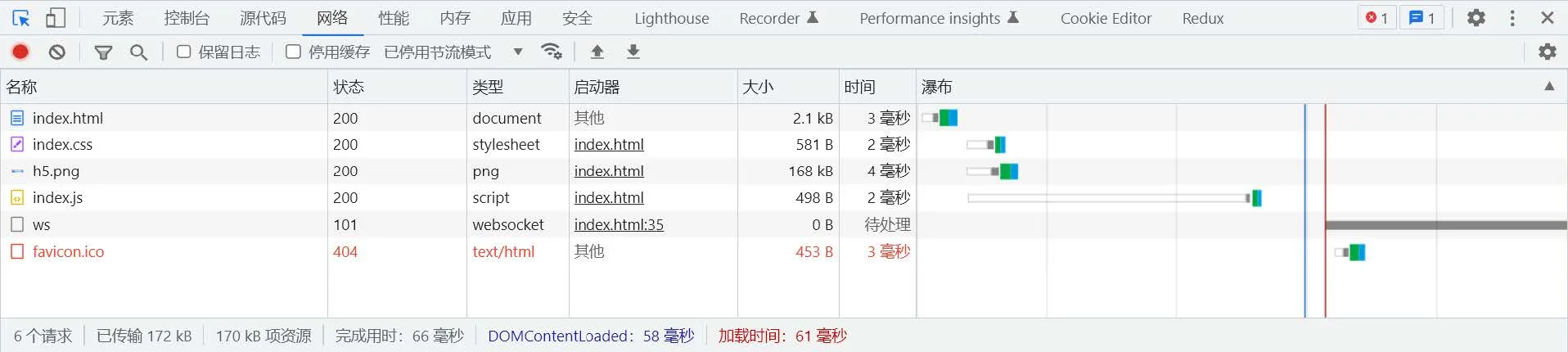Viewport: 1568px width, 352px height.
Task: Switch to the 控制台 tab
Action: pos(187,18)
